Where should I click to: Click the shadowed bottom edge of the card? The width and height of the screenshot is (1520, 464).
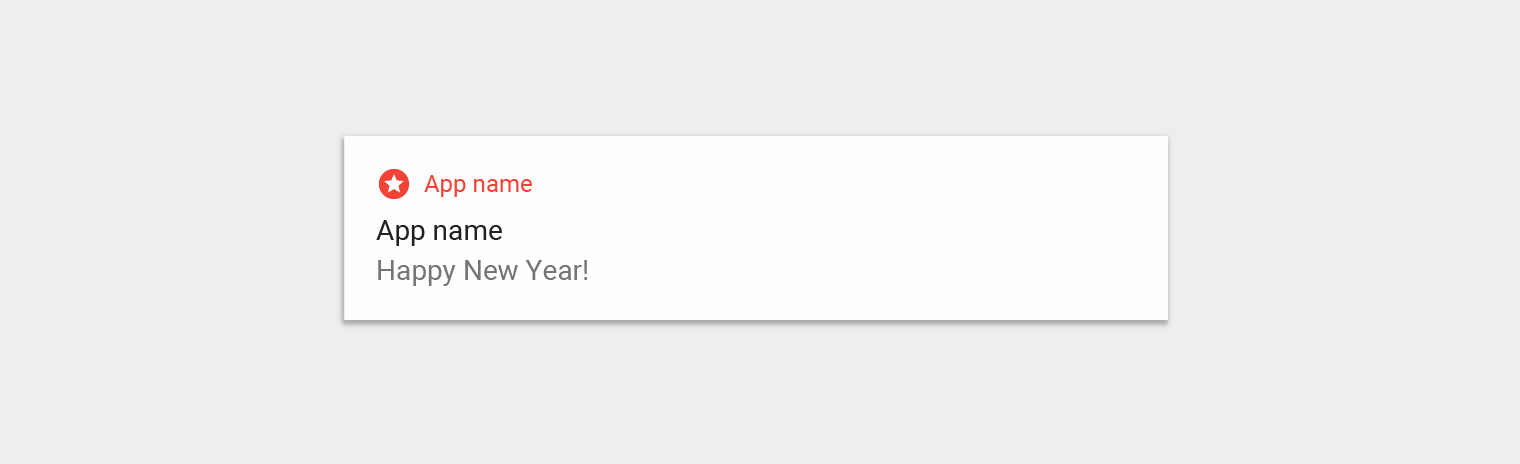tap(756, 321)
